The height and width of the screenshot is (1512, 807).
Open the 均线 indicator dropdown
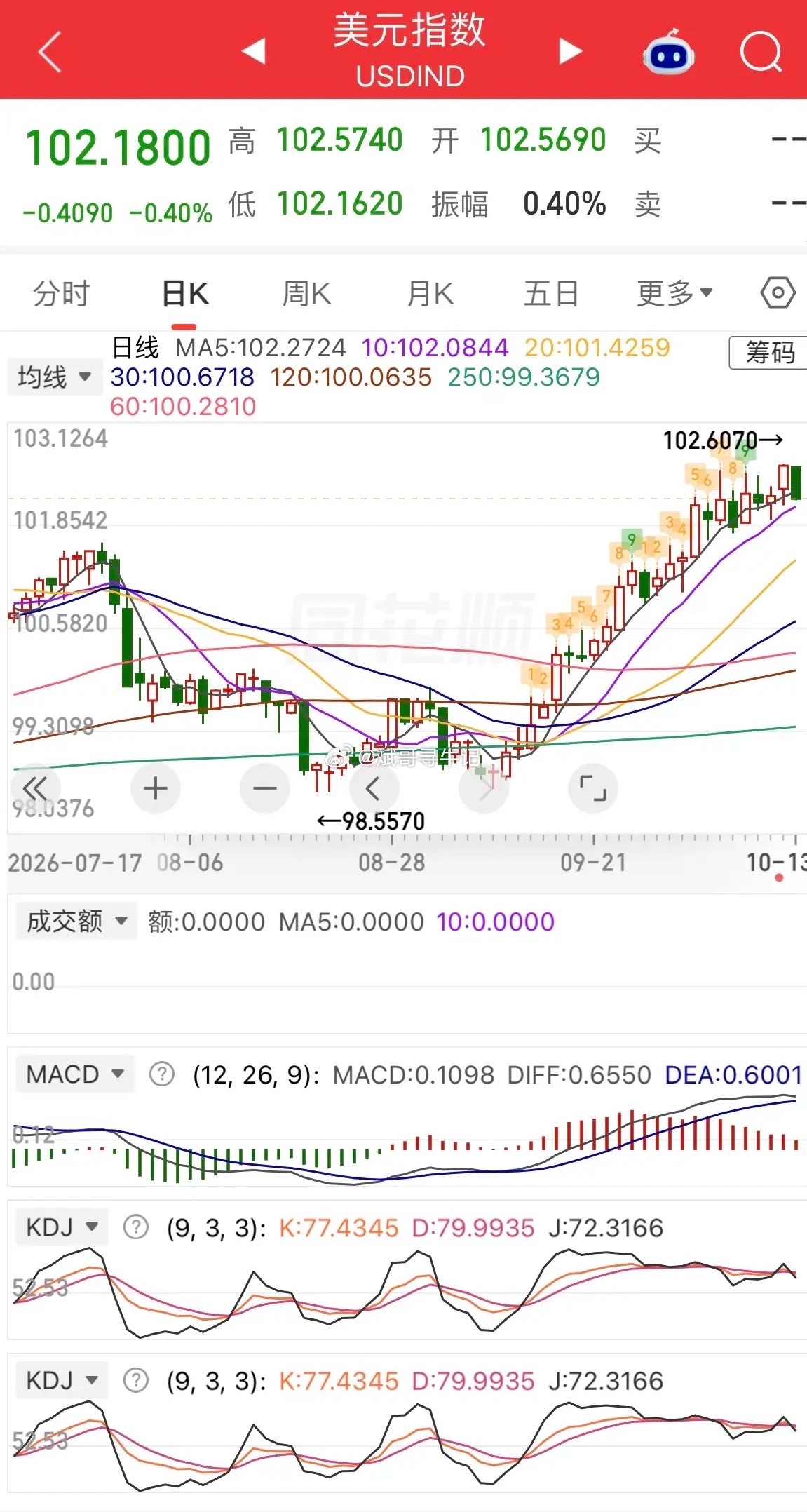(55, 377)
